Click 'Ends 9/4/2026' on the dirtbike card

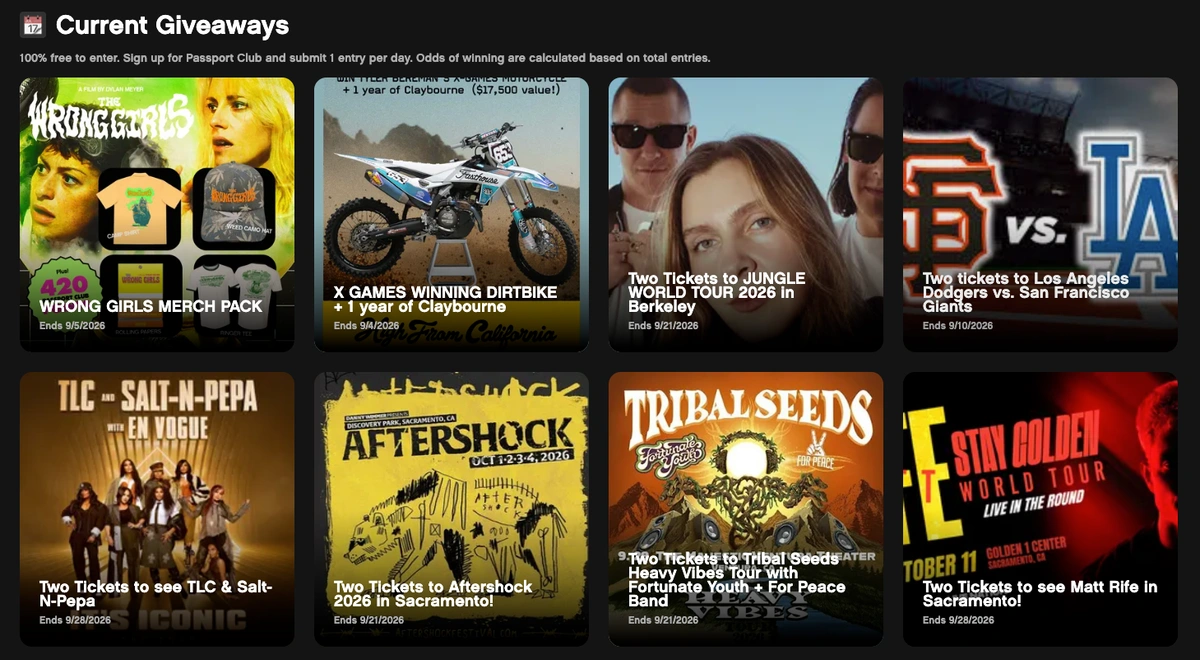click(366, 325)
